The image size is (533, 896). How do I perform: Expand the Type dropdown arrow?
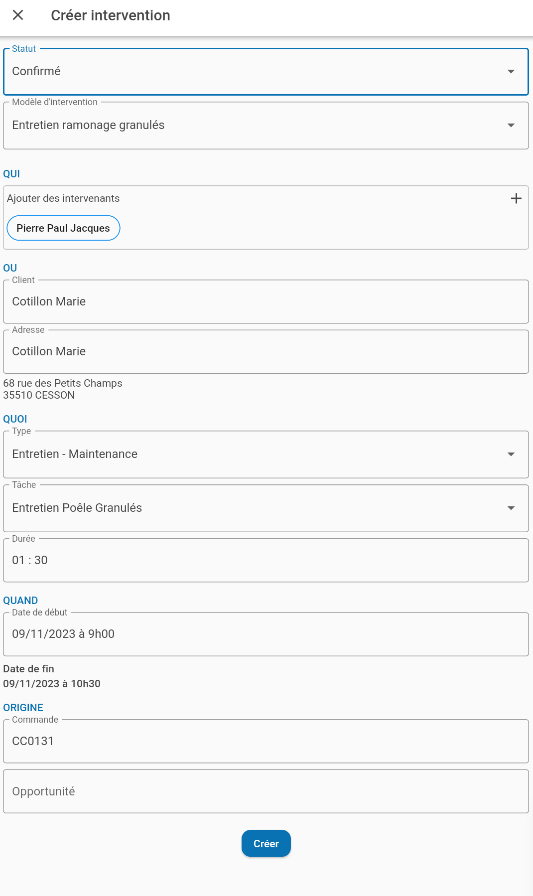pos(511,454)
